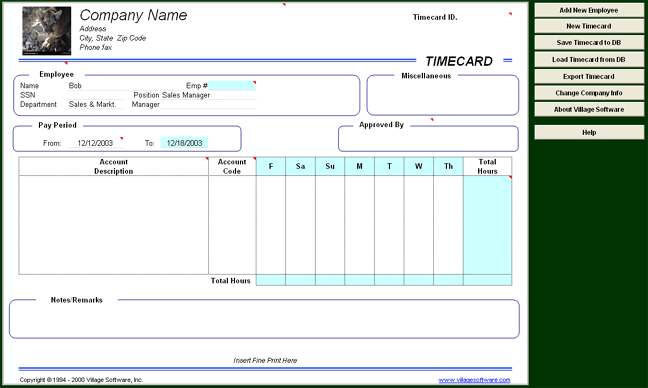The height and width of the screenshot is (388, 648).
Task: Open Change Company Info
Action: coord(589,93)
